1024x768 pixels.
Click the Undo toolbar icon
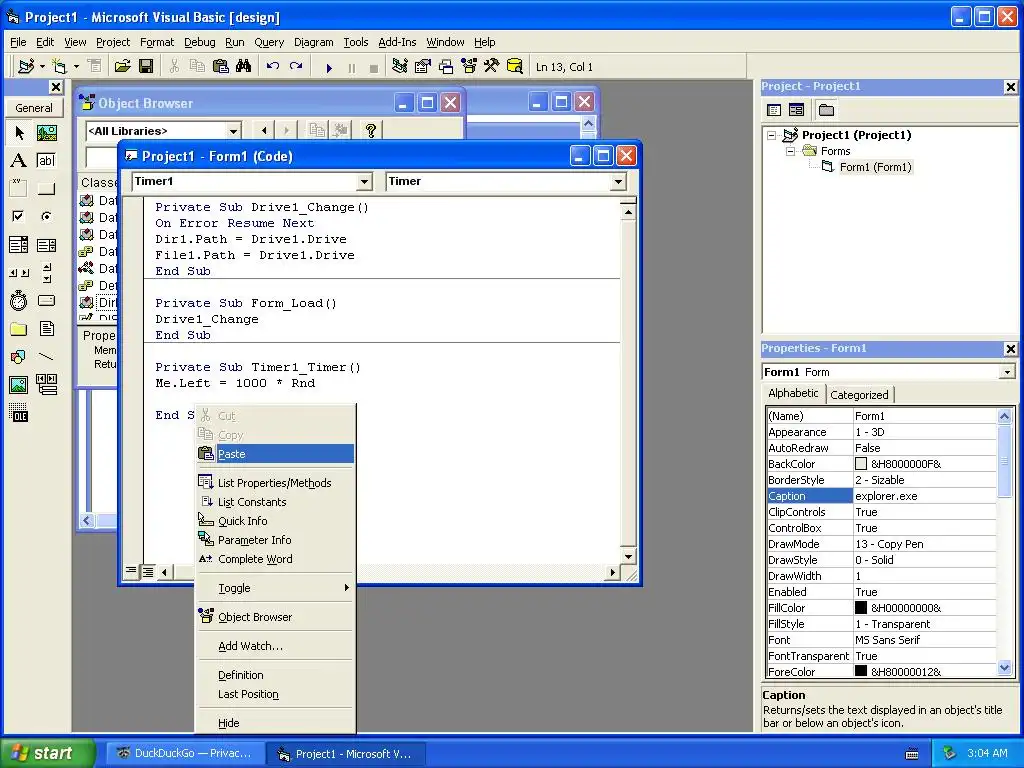[273, 67]
